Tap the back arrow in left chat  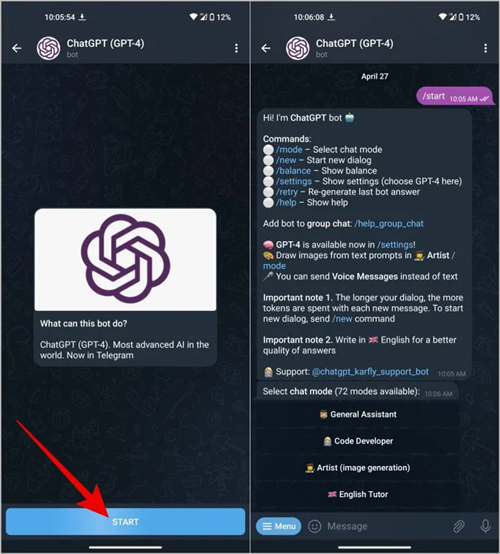[x=17, y=48]
